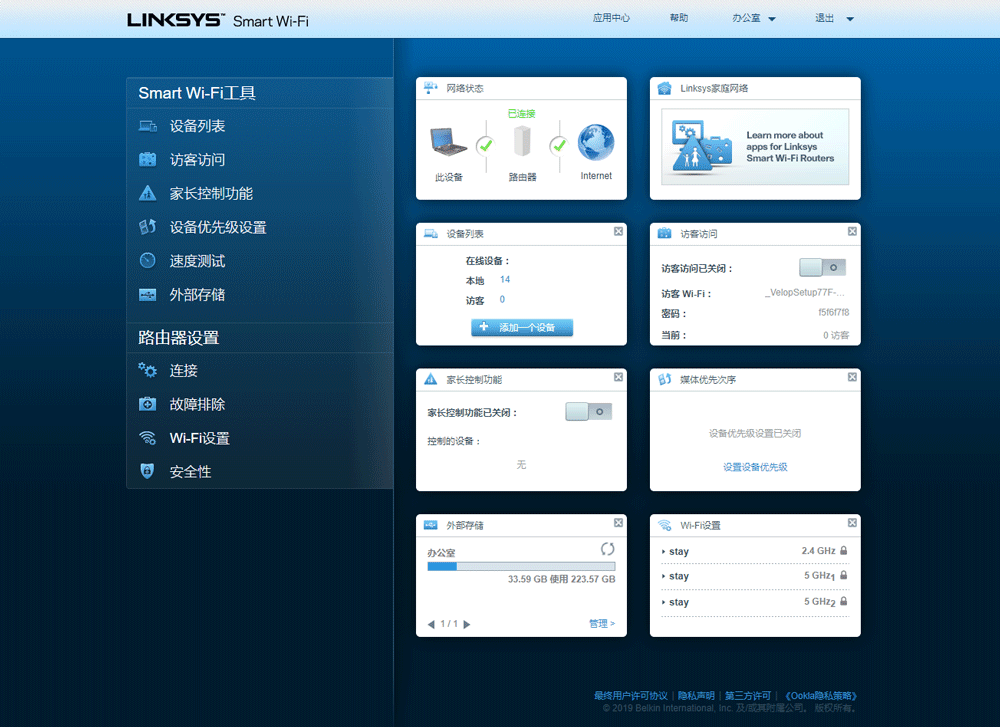Go to previous storage page arrow
The height and width of the screenshot is (727, 1000).
[x=430, y=624]
